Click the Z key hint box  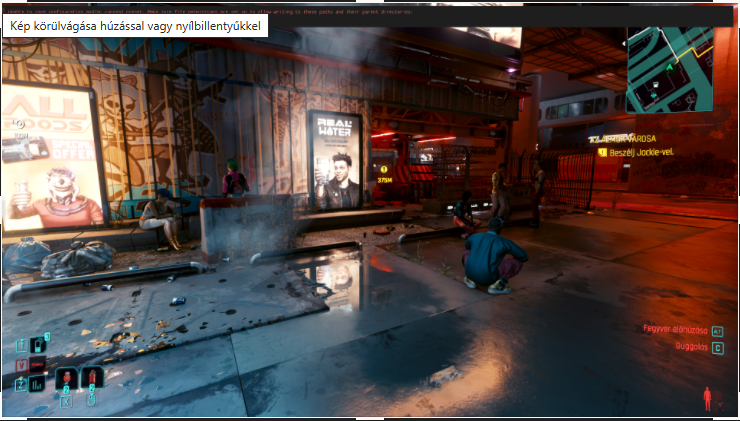tap(22, 385)
